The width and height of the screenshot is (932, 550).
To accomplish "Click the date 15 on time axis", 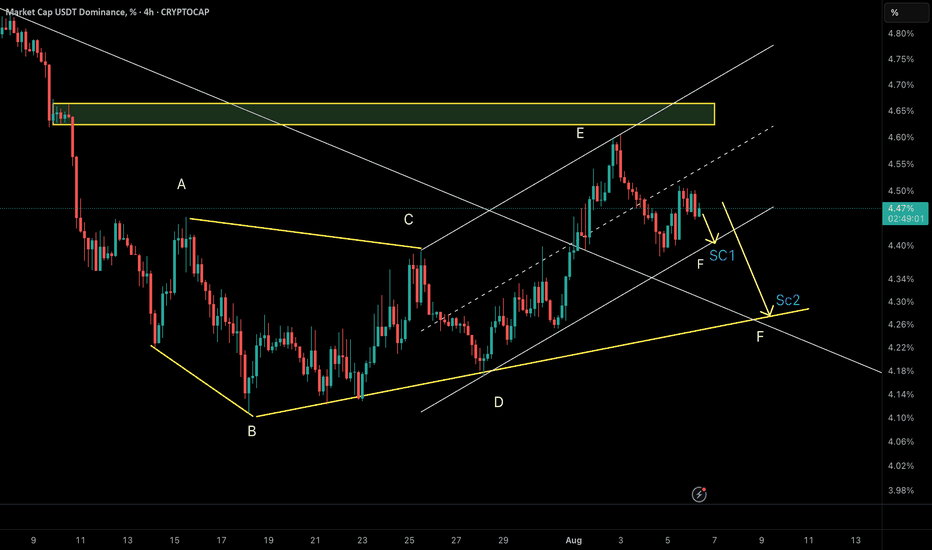I will pyautogui.click(x=174, y=540).
